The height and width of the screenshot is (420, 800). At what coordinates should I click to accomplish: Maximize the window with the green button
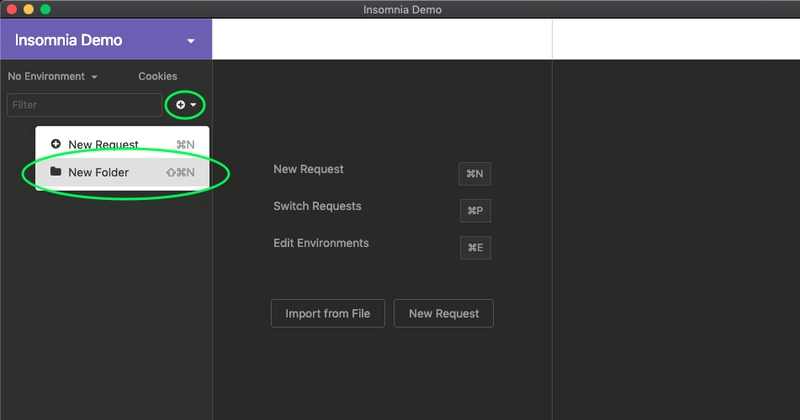point(45,9)
